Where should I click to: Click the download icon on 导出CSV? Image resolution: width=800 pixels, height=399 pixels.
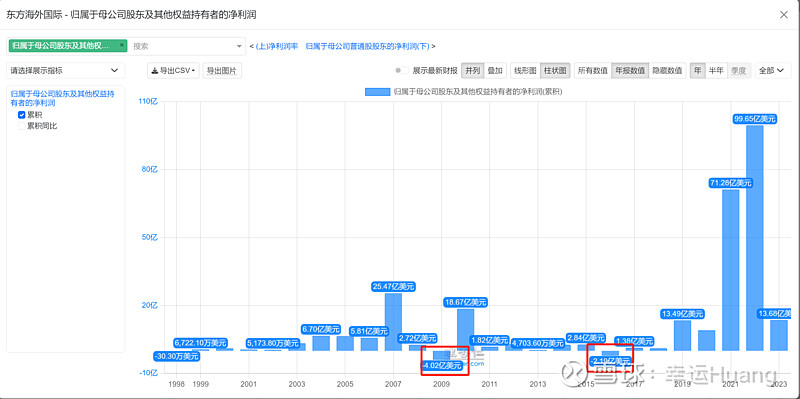(155, 71)
